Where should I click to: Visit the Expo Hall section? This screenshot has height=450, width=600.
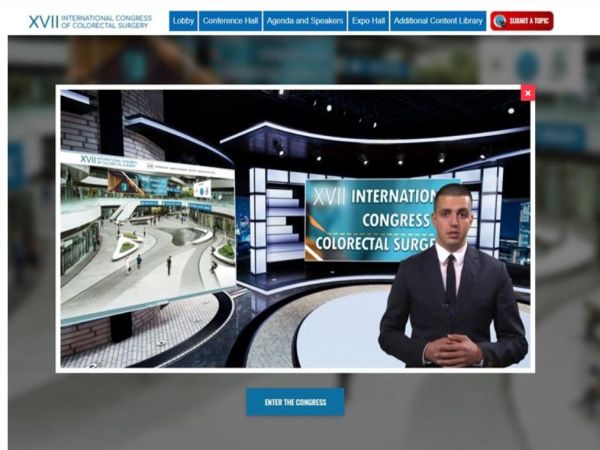coord(368,21)
